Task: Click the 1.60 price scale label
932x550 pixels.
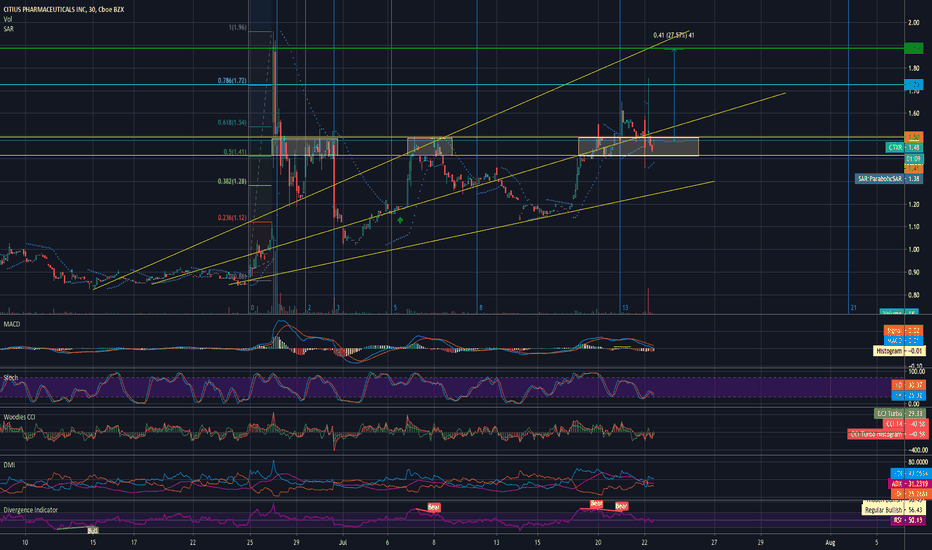Action: [x=913, y=113]
